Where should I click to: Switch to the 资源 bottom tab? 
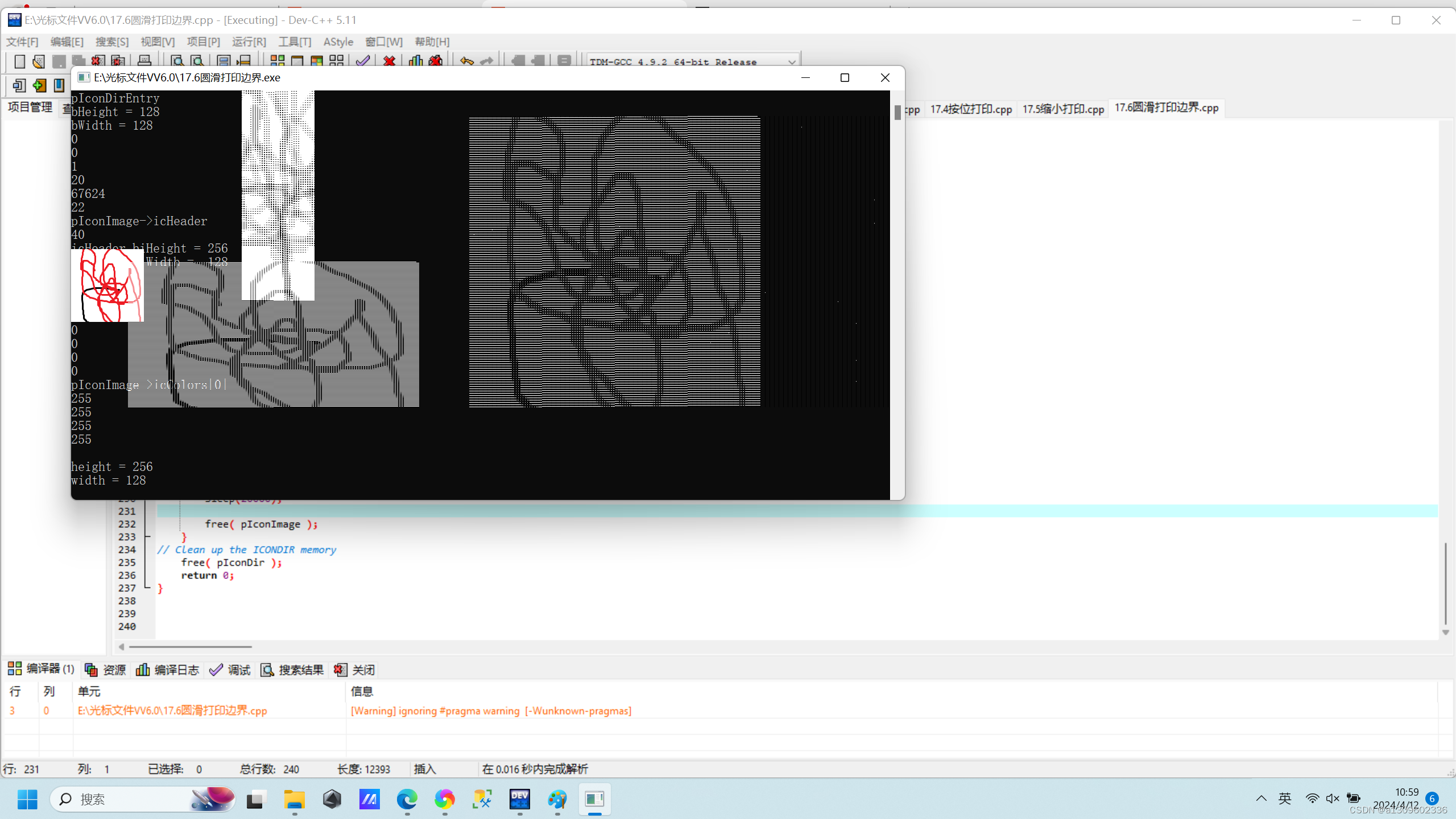106,669
